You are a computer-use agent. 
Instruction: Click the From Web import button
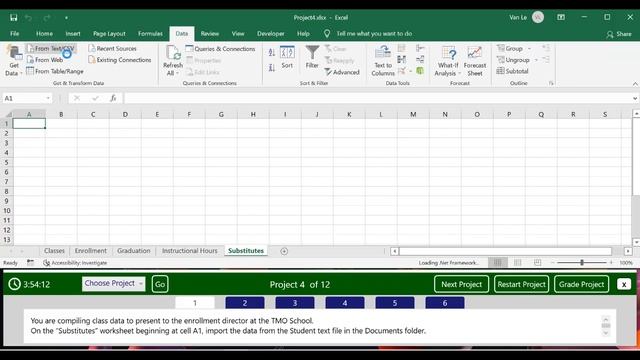tap(44, 60)
